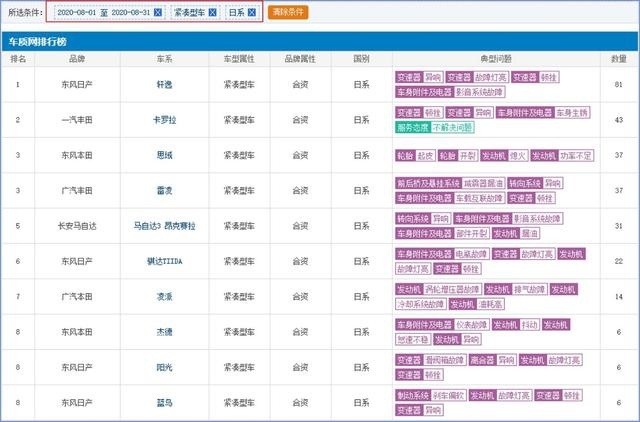Screen dimensions: 640x422
Task: Click brand cell 广汽丰田
Action: 77,191
